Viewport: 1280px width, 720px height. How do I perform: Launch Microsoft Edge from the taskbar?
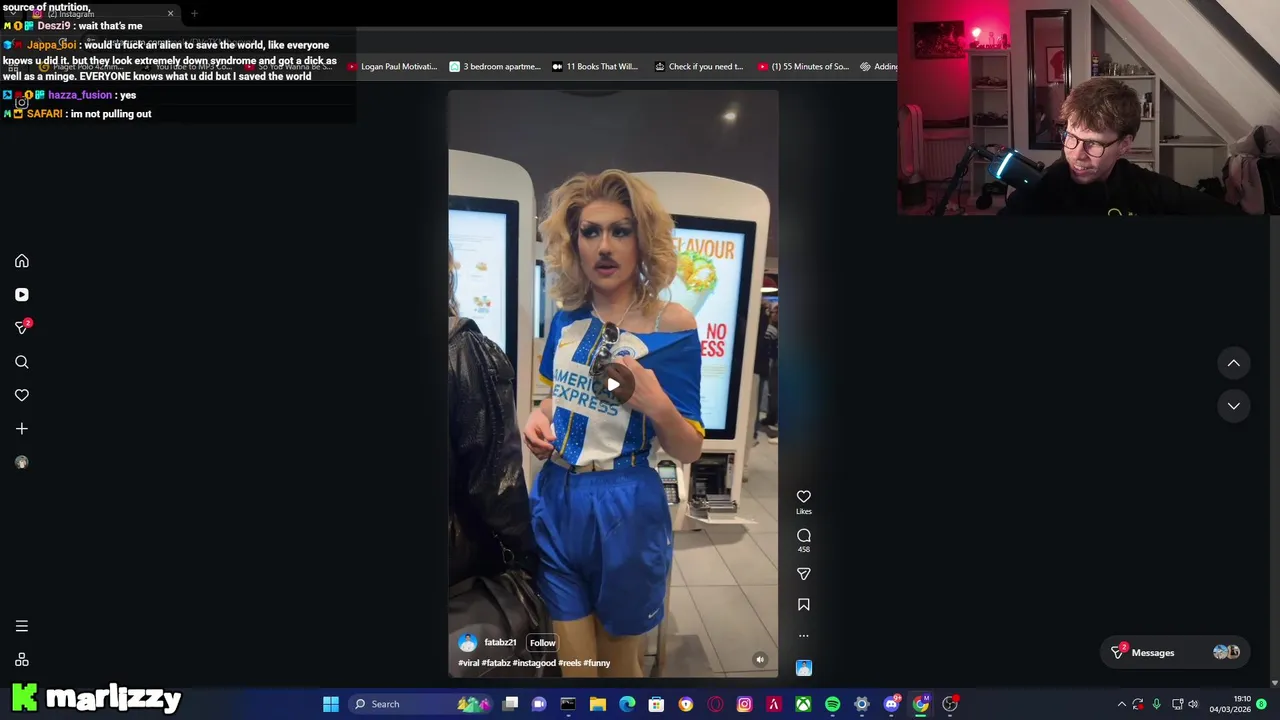(627, 704)
